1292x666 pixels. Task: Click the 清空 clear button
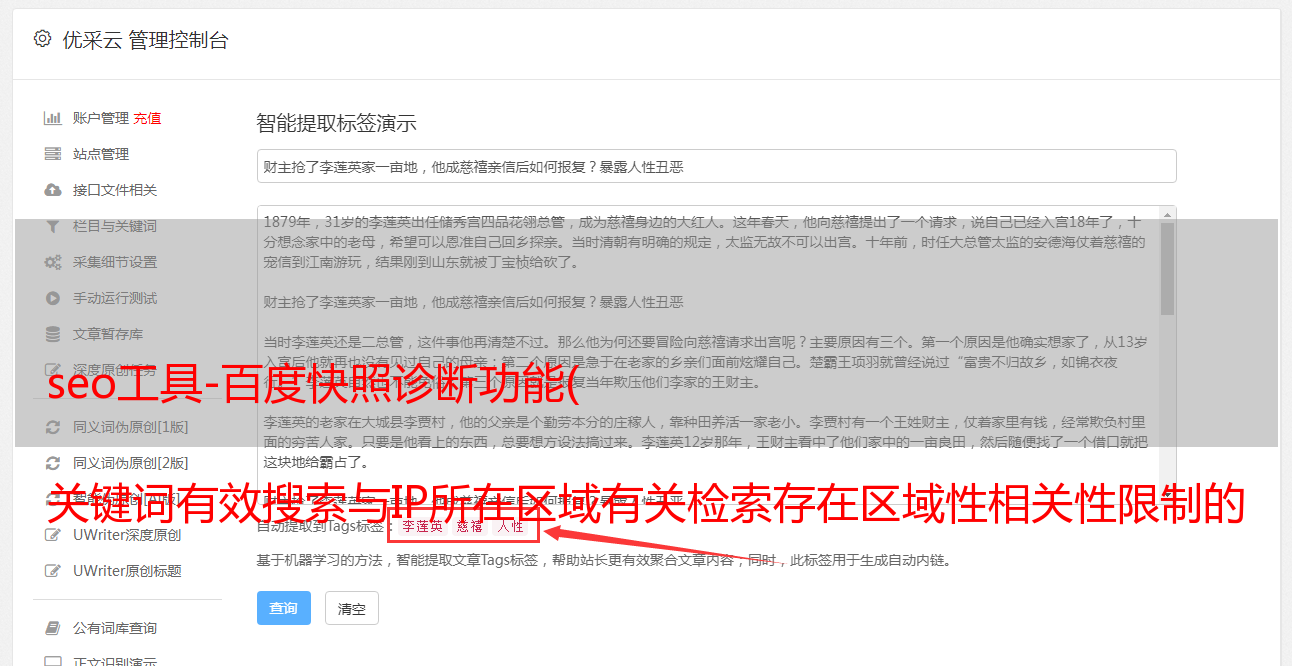point(352,608)
